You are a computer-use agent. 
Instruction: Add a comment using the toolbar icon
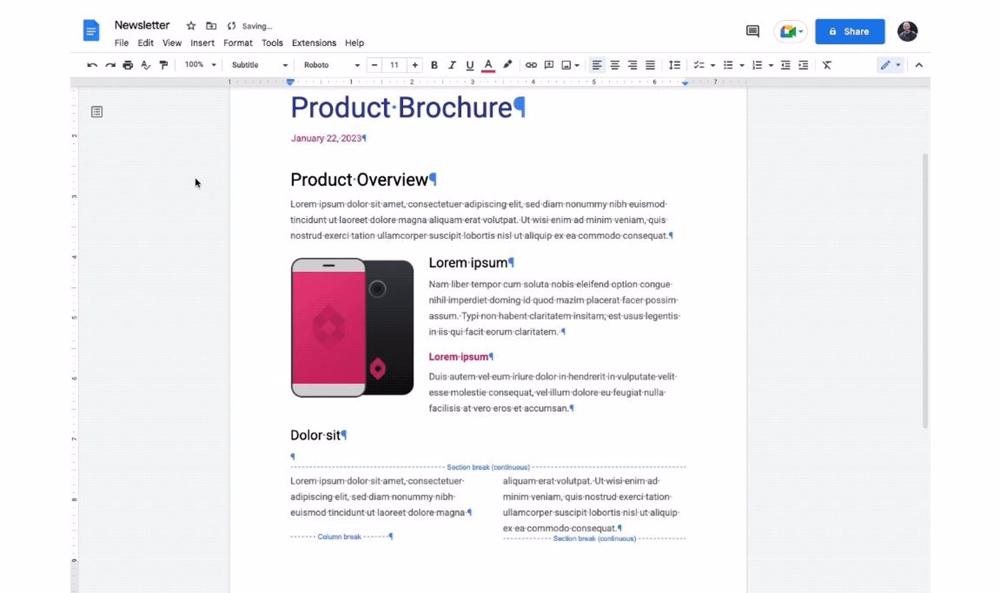click(549, 64)
